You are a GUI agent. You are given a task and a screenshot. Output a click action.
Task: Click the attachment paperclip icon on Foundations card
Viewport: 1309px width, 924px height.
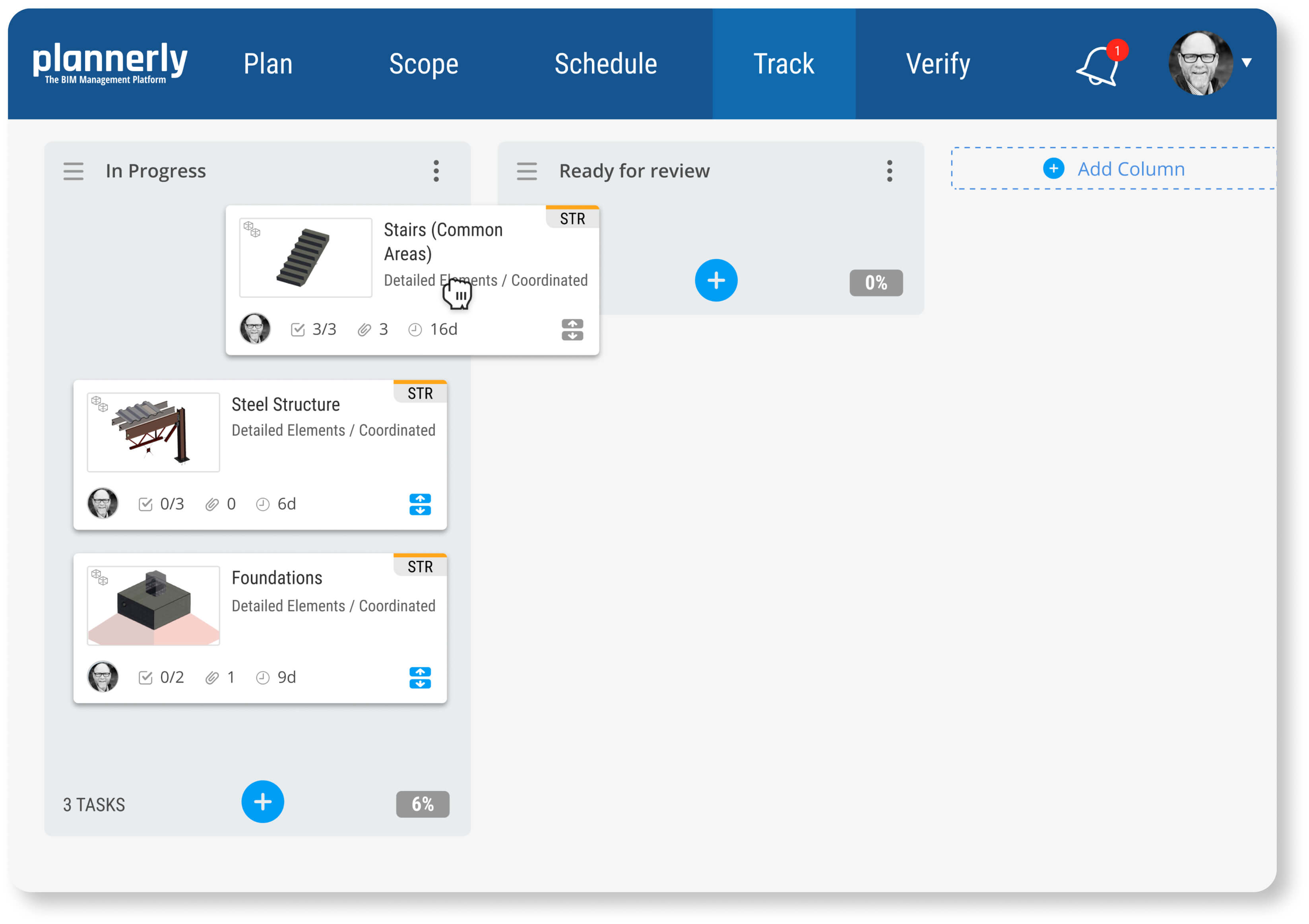coord(212,678)
